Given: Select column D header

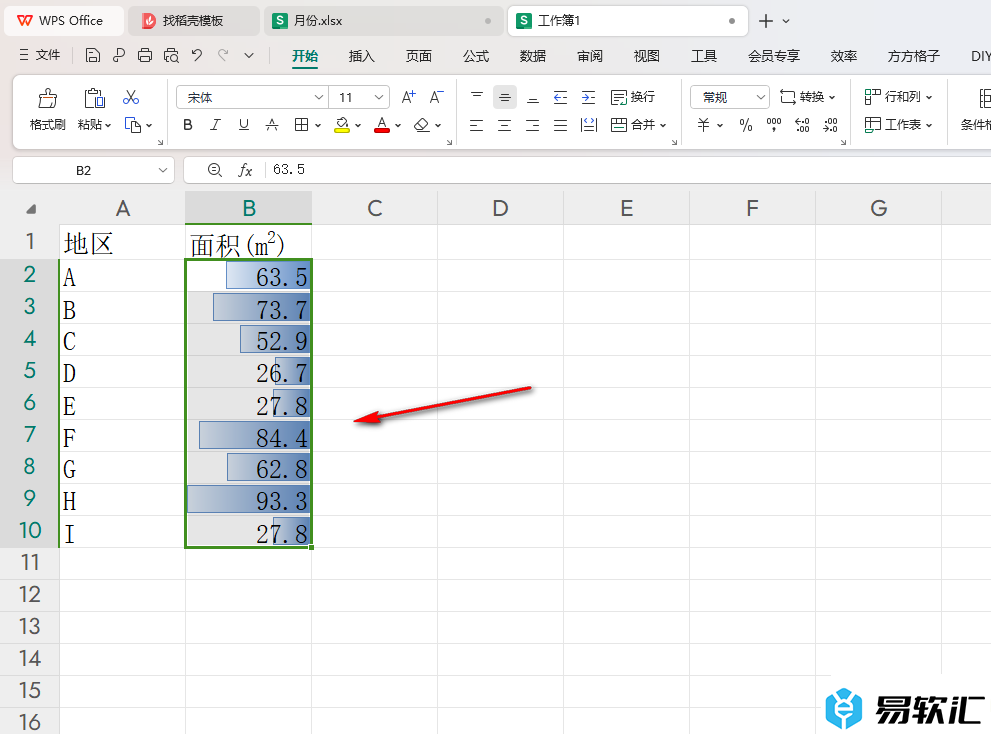Looking at the screenshot, I should tap(500, 208).
